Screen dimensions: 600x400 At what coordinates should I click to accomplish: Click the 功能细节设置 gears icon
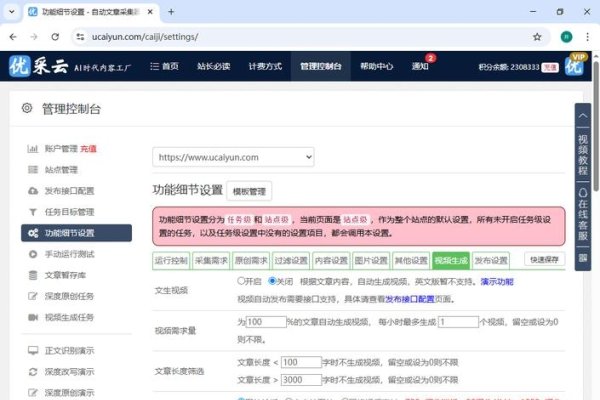point(33,233)
